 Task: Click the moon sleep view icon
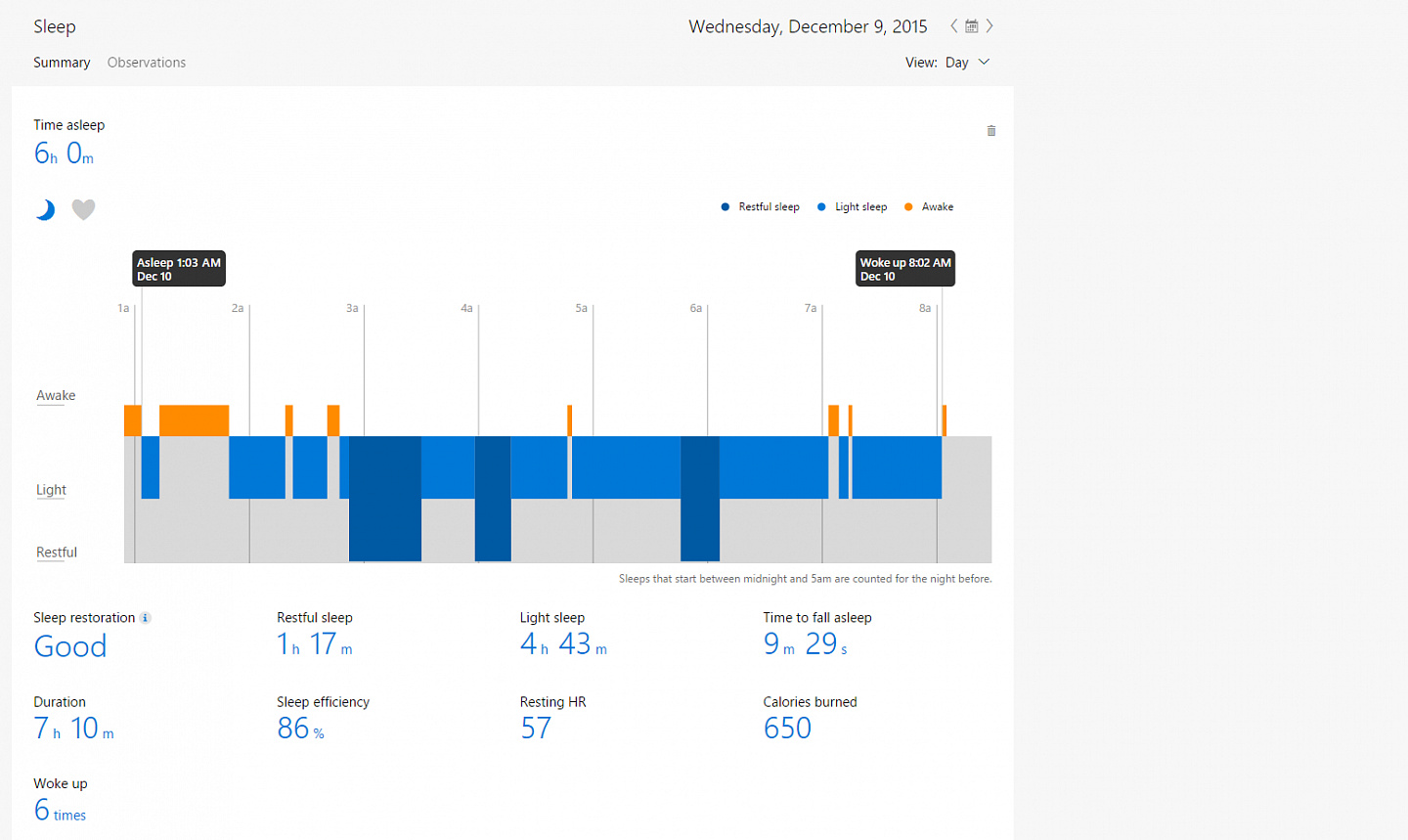[45, 209]
